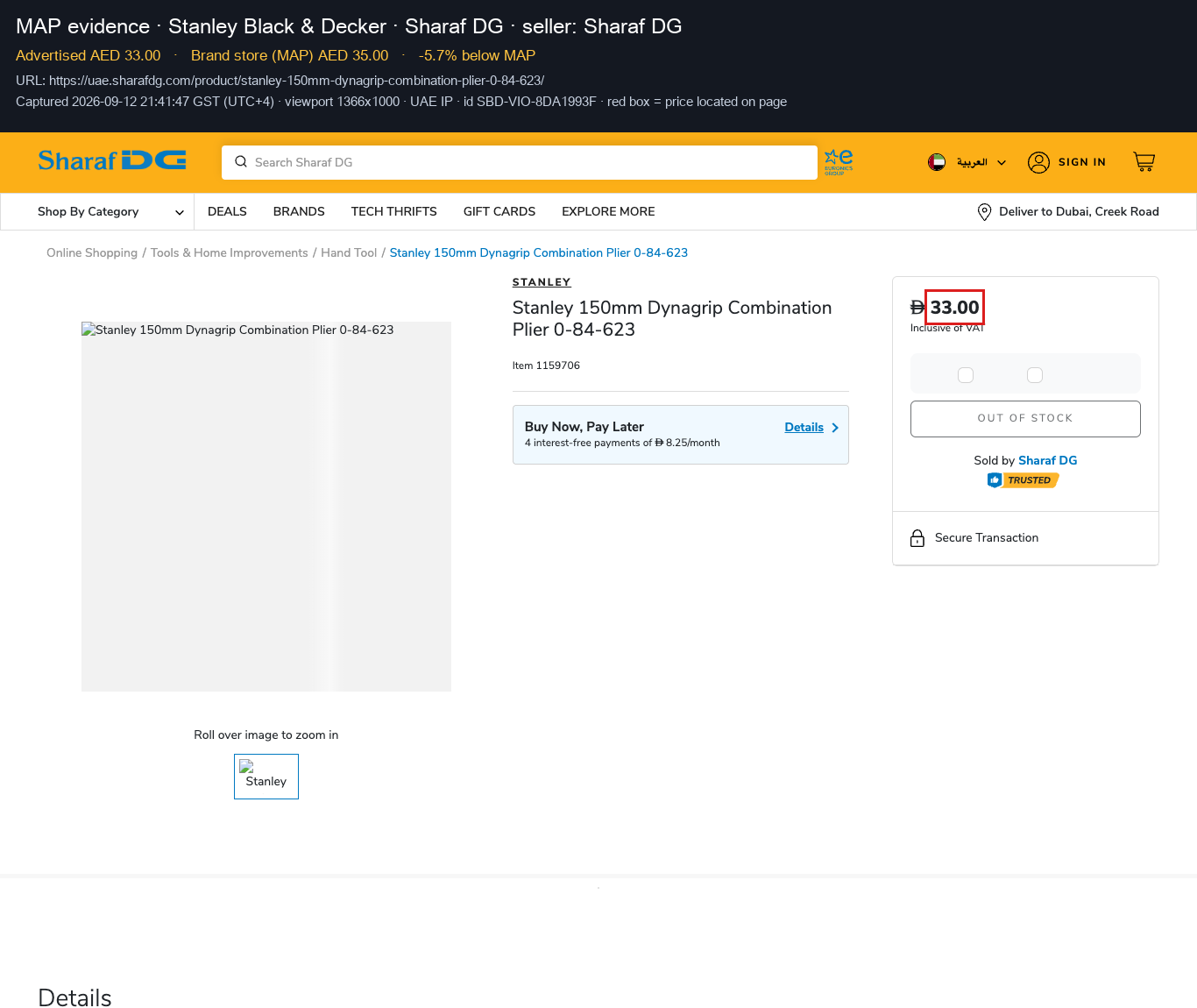The height and width of the screenshot is (1008, 1197).
Task: Click the Secure Transaction label
Action: 987,538
